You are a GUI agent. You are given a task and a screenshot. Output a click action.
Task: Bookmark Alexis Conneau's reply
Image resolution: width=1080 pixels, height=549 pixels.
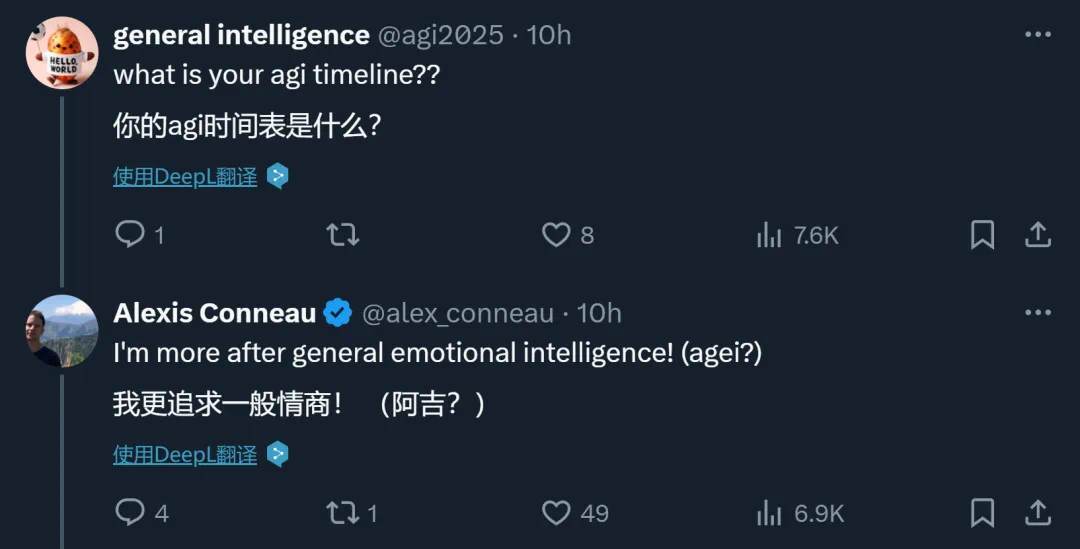pyautogui.click(x=982, y=513)
